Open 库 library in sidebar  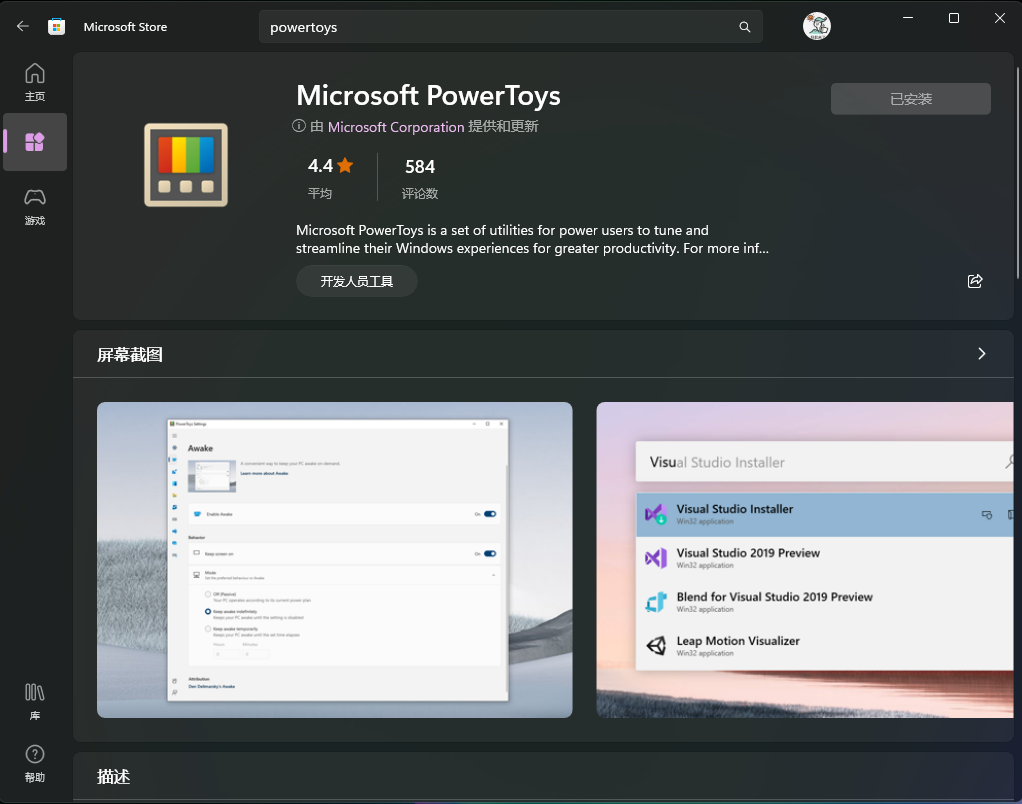(35, 700)
